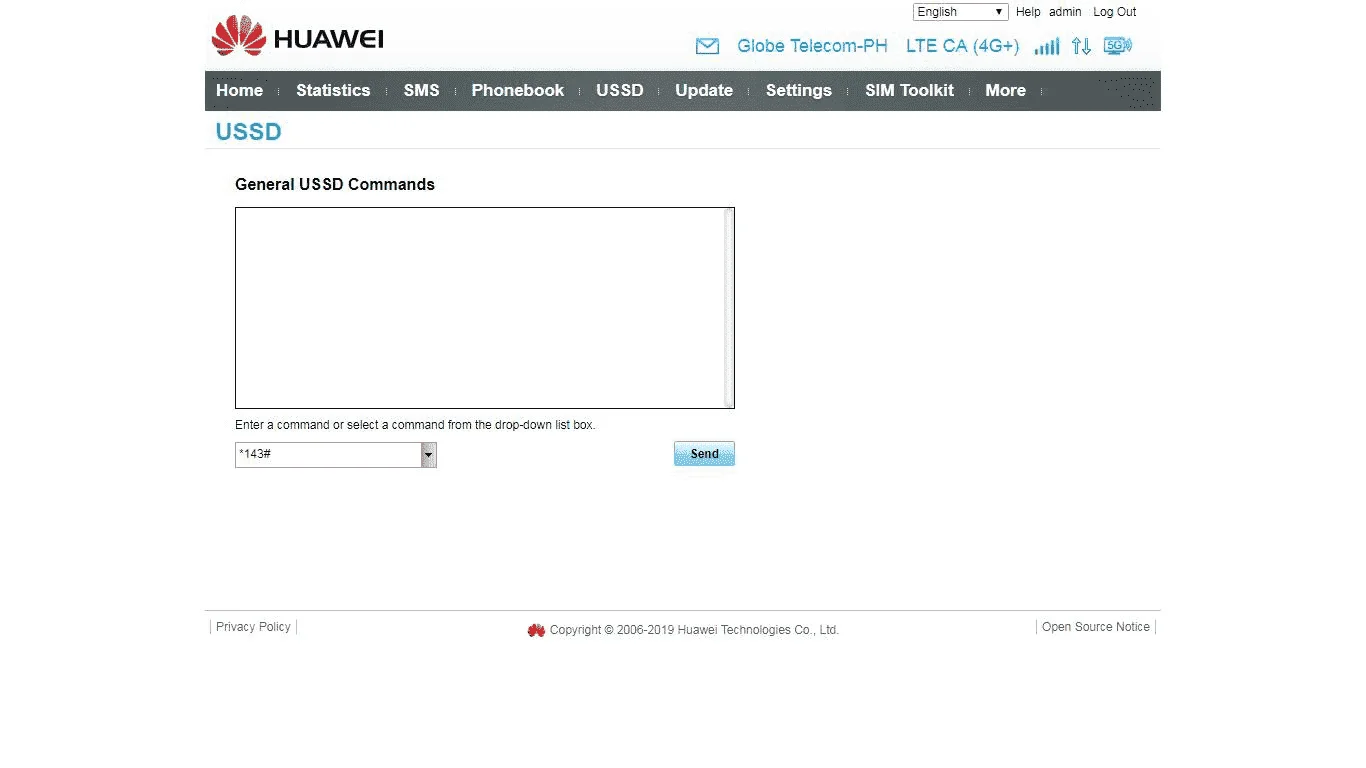
Task: Click the Globe Telecom-PH operator name
Action: click(x=812, y=46)
